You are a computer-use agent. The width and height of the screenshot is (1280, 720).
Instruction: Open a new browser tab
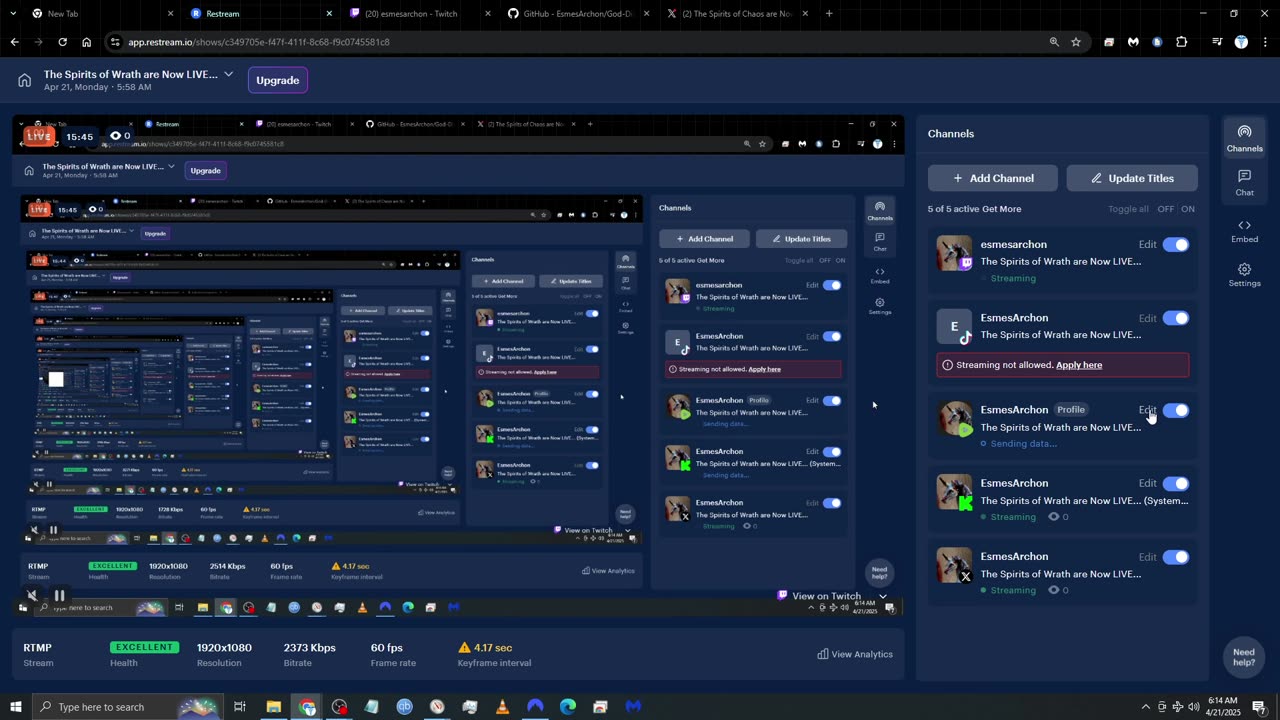coord(829,14)
